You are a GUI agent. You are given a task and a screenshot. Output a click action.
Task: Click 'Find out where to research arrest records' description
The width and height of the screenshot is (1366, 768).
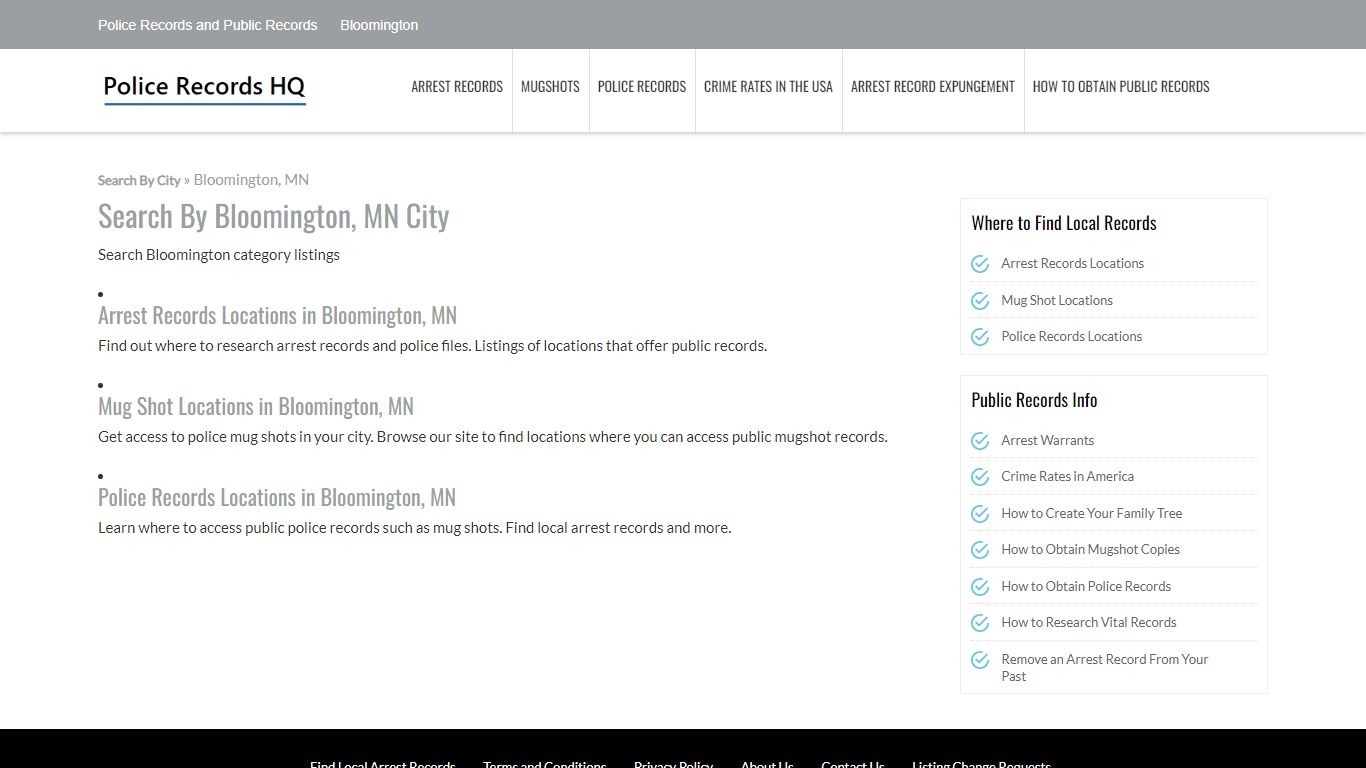tap(432, 346)
